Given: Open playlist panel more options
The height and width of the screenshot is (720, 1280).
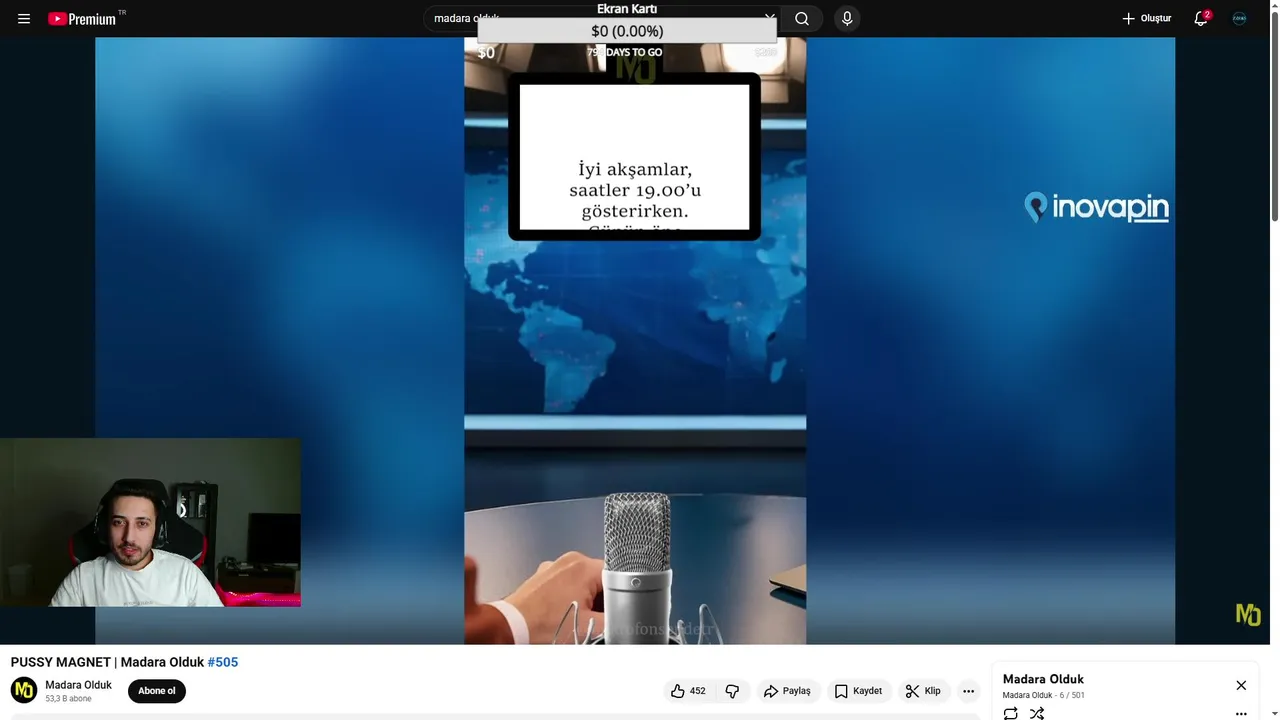Looking at the screenshot, I should point(1241,714).
